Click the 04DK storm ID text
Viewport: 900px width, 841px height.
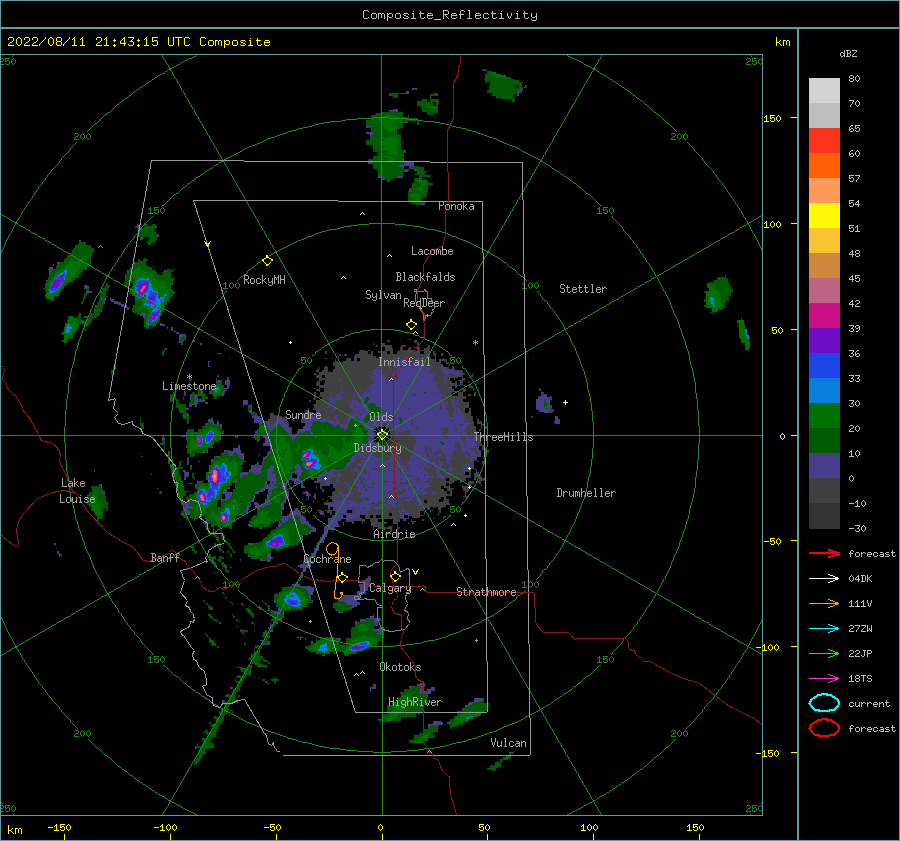pos(860,579)
